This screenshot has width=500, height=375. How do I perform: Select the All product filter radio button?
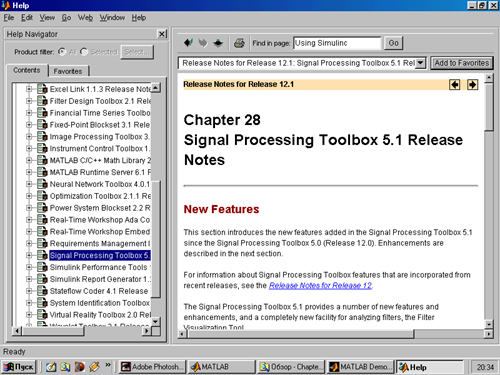(x=62, y=52)
